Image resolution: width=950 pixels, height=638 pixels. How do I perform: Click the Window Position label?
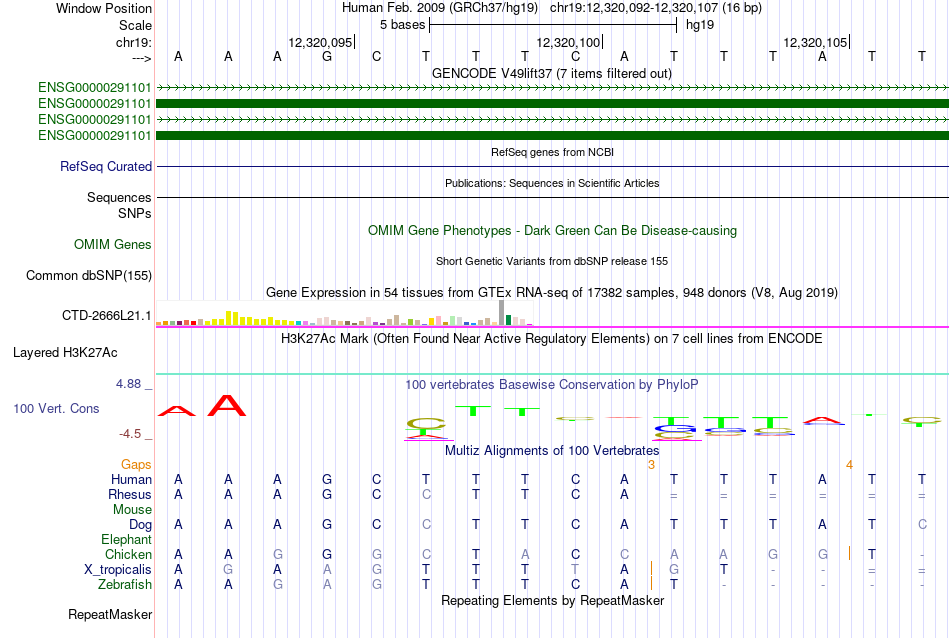point(104,8)
